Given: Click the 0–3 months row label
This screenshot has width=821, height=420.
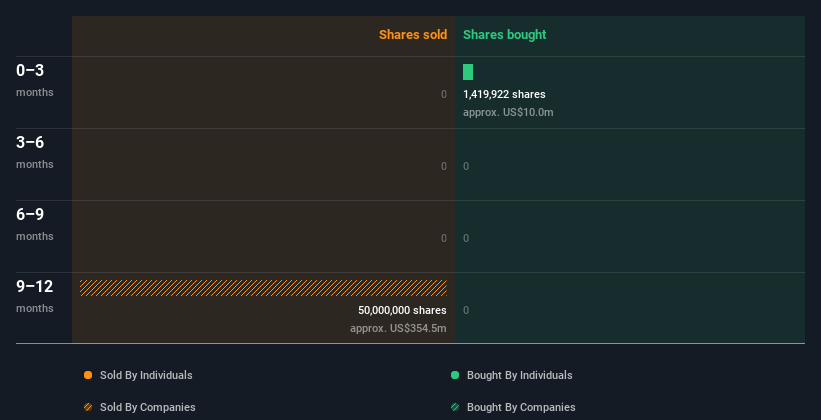Looking at the screenshot, I should pos(35,80).
